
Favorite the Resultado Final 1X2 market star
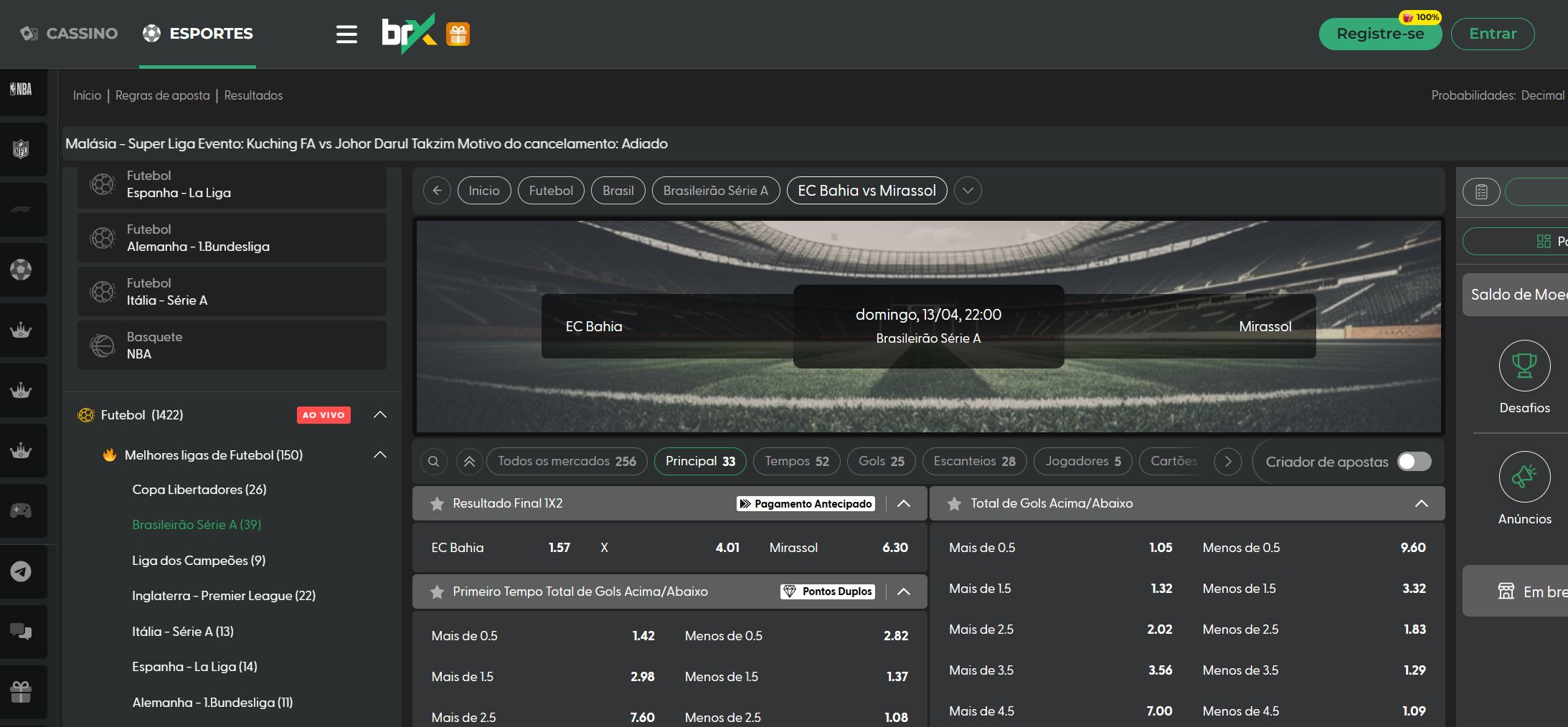437,504
